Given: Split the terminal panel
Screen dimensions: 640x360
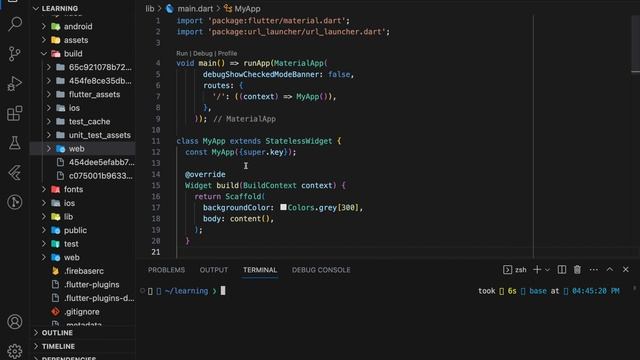Looking at the screenshot, I should tap(562, 269).
